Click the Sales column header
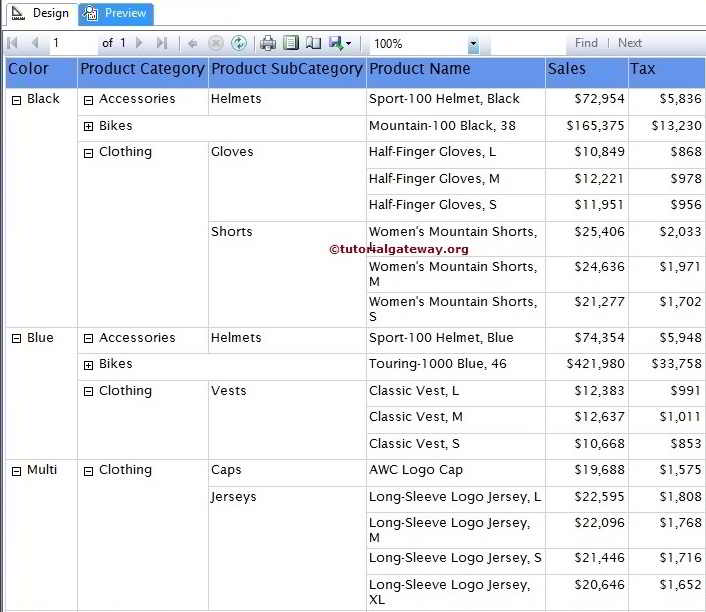This screenshot has height=612, width=706. [587, 73]
